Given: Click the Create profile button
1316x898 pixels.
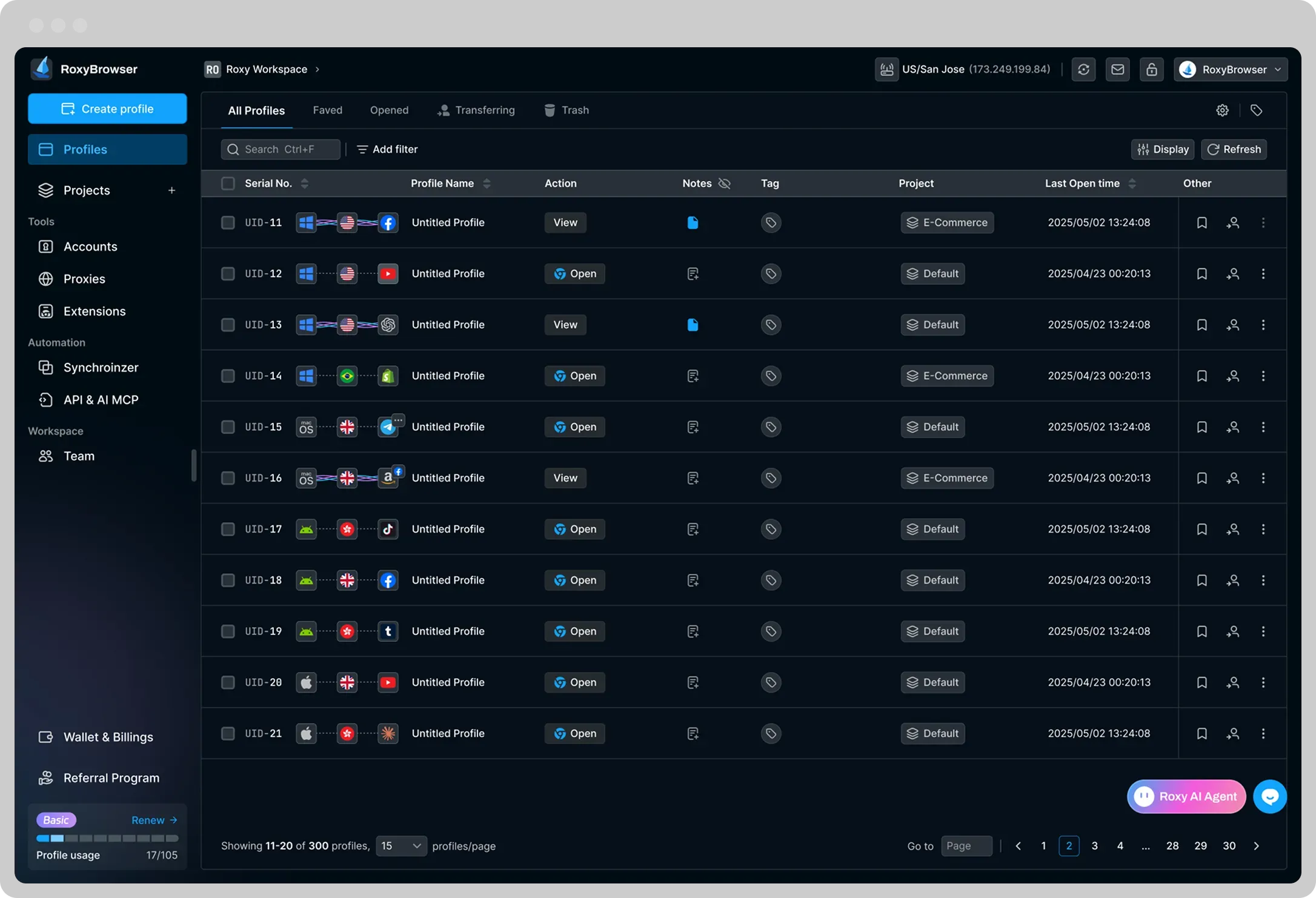Looking at the screenshot, I should [x=107, y=109].
